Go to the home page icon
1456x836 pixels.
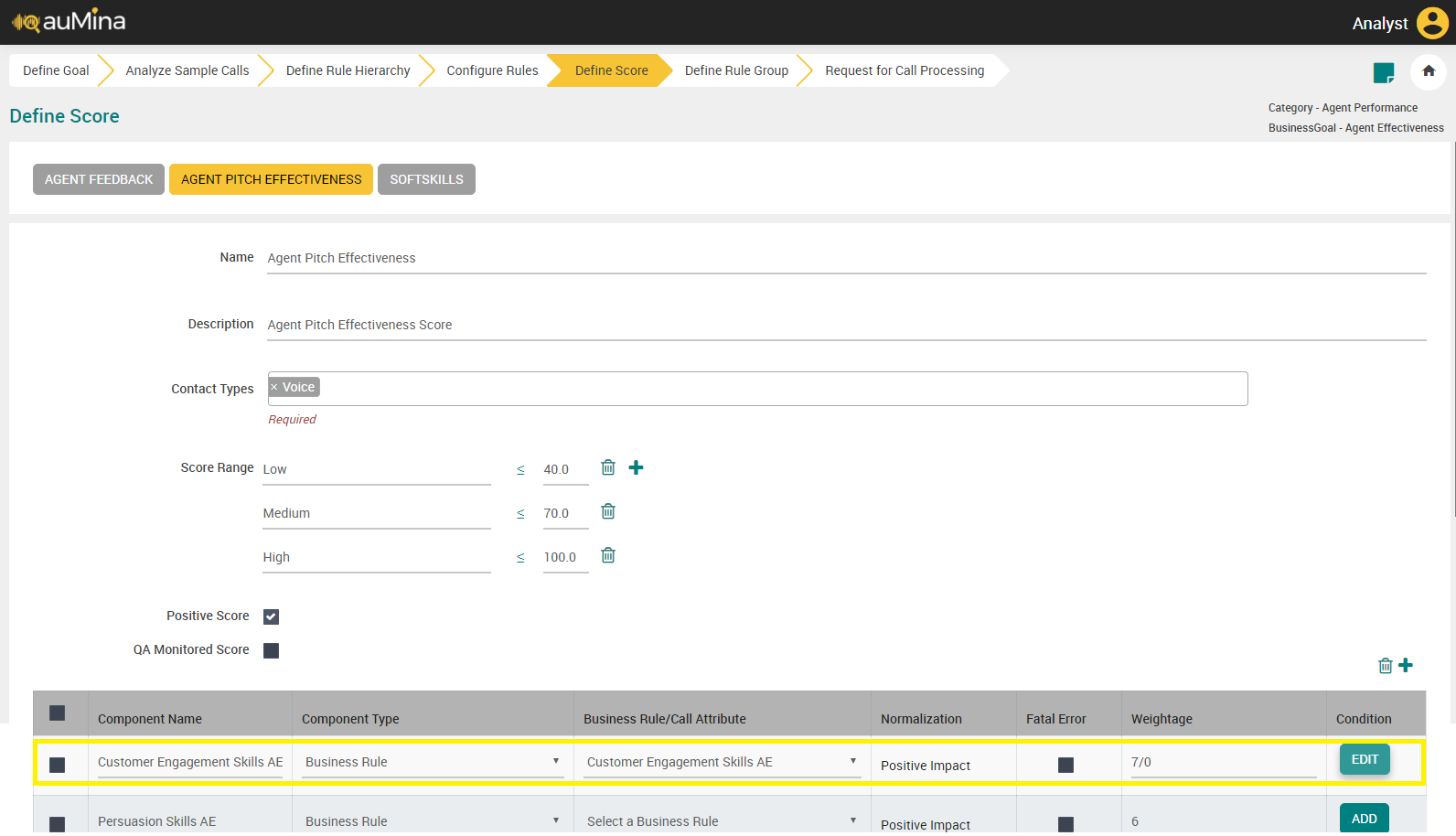tap(1429, 71)
